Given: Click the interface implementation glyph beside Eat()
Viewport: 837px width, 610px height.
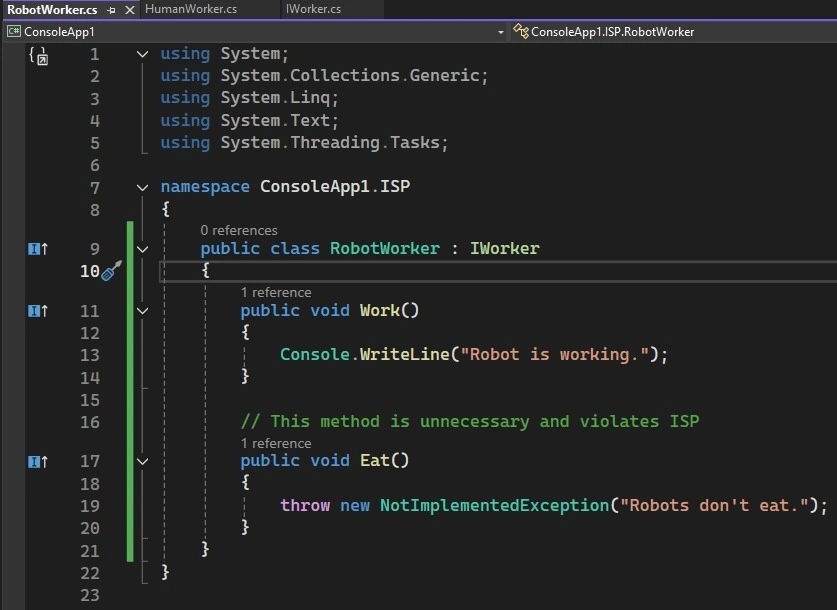Looking at the screenshot, I should (38, 461).
